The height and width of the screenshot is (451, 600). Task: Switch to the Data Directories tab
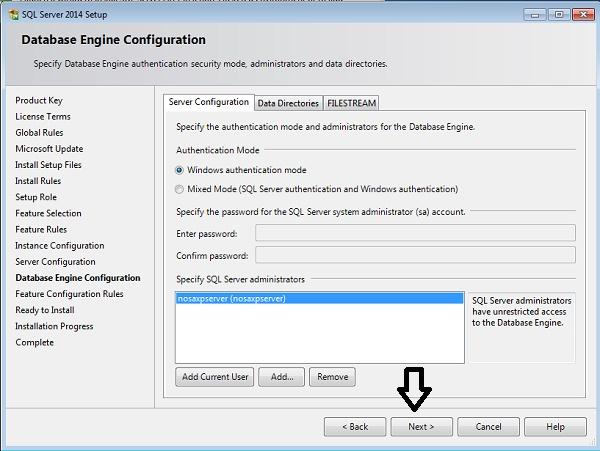coord(288,103)
